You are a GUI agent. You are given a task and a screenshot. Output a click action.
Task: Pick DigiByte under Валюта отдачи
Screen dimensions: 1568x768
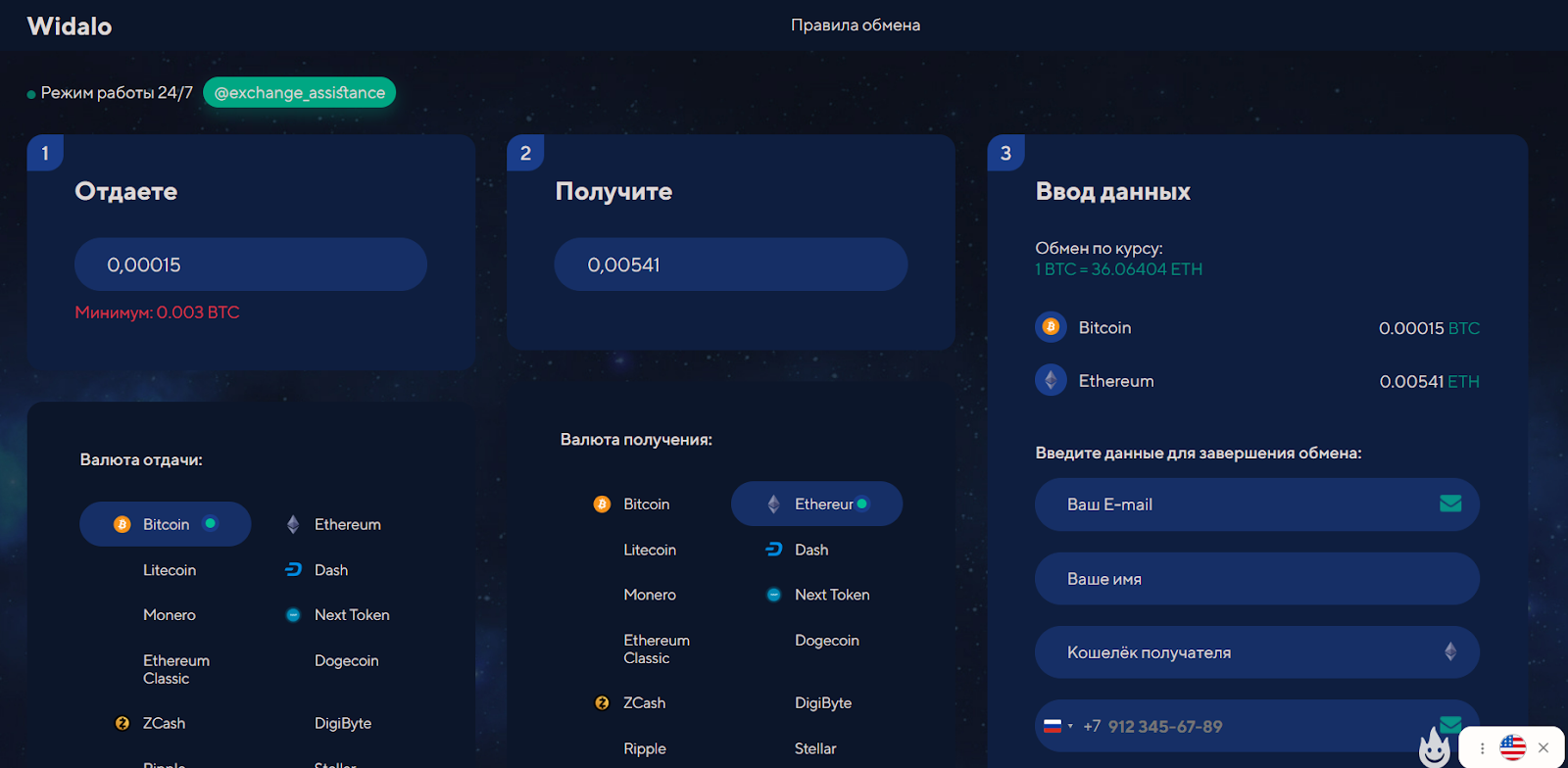coord(343,723)
